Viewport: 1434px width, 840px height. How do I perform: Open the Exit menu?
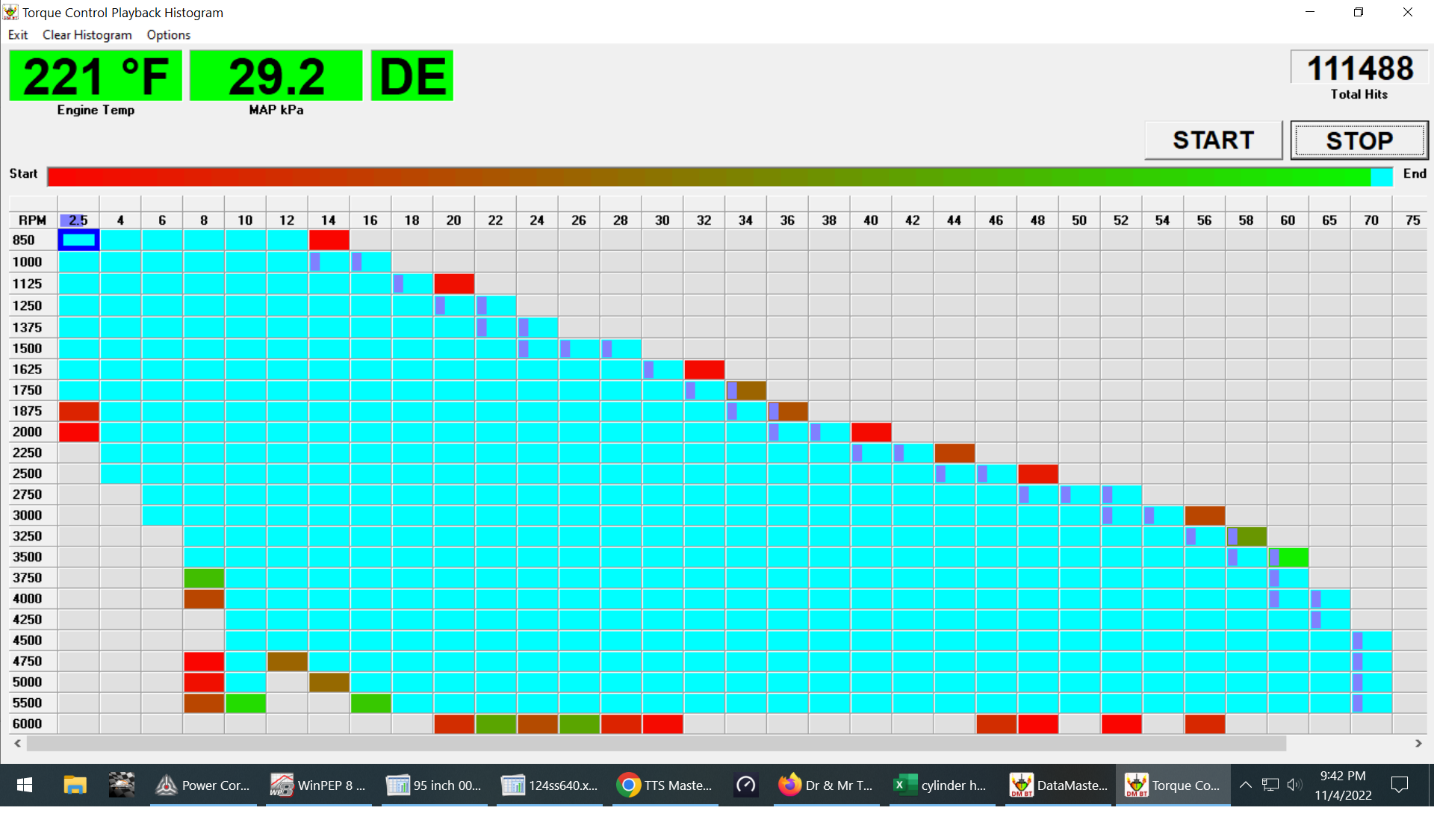18,35
